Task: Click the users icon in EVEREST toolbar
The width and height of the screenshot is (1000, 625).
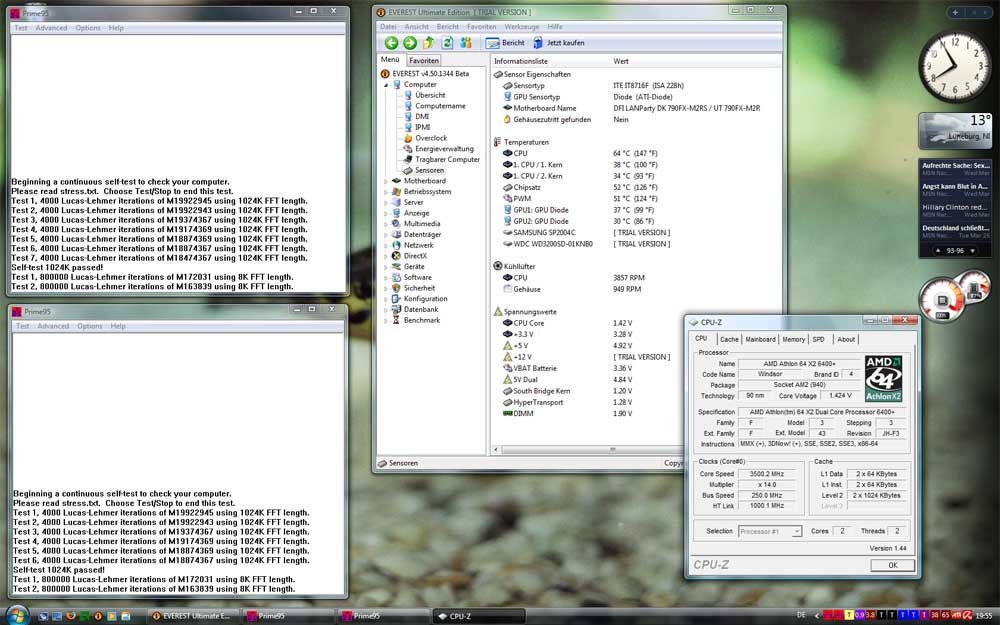Action: pyautogui.click(x=466, y=43)
